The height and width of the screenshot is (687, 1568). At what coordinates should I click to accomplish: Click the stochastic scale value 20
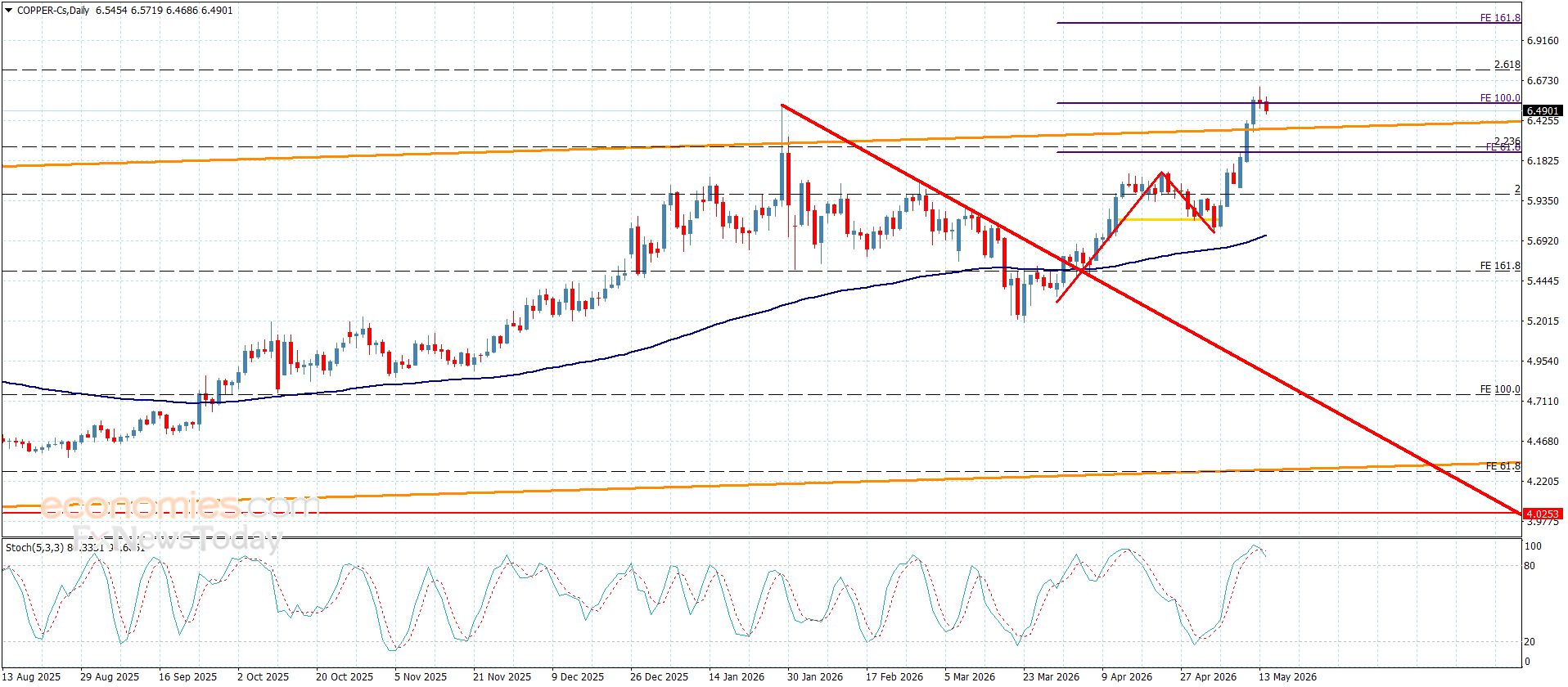click(1529, 642)
